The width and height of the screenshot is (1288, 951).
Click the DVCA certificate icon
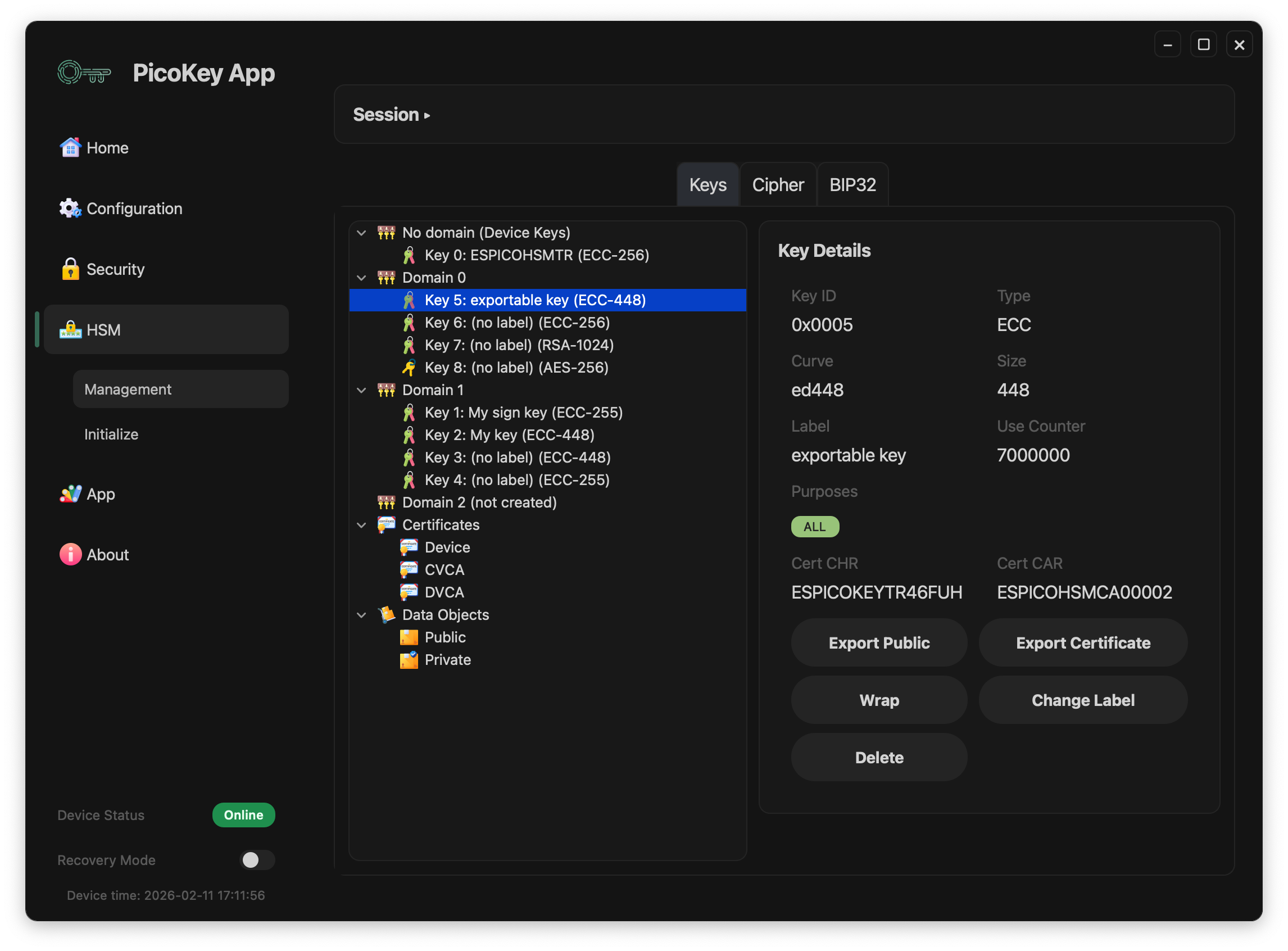click(x=409, y=592)
